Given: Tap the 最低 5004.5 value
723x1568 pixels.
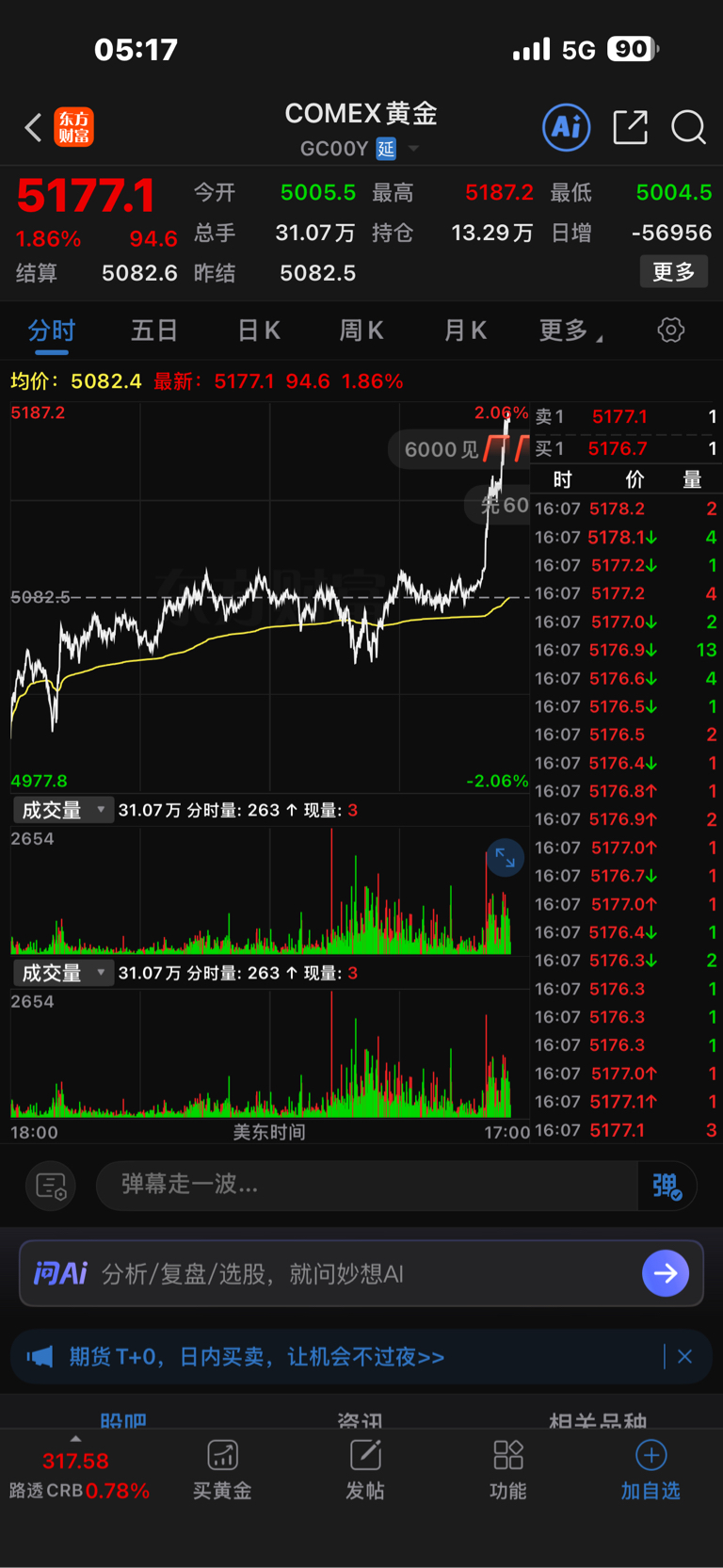Looking at the screenshot, I should [x=674, y=193].
